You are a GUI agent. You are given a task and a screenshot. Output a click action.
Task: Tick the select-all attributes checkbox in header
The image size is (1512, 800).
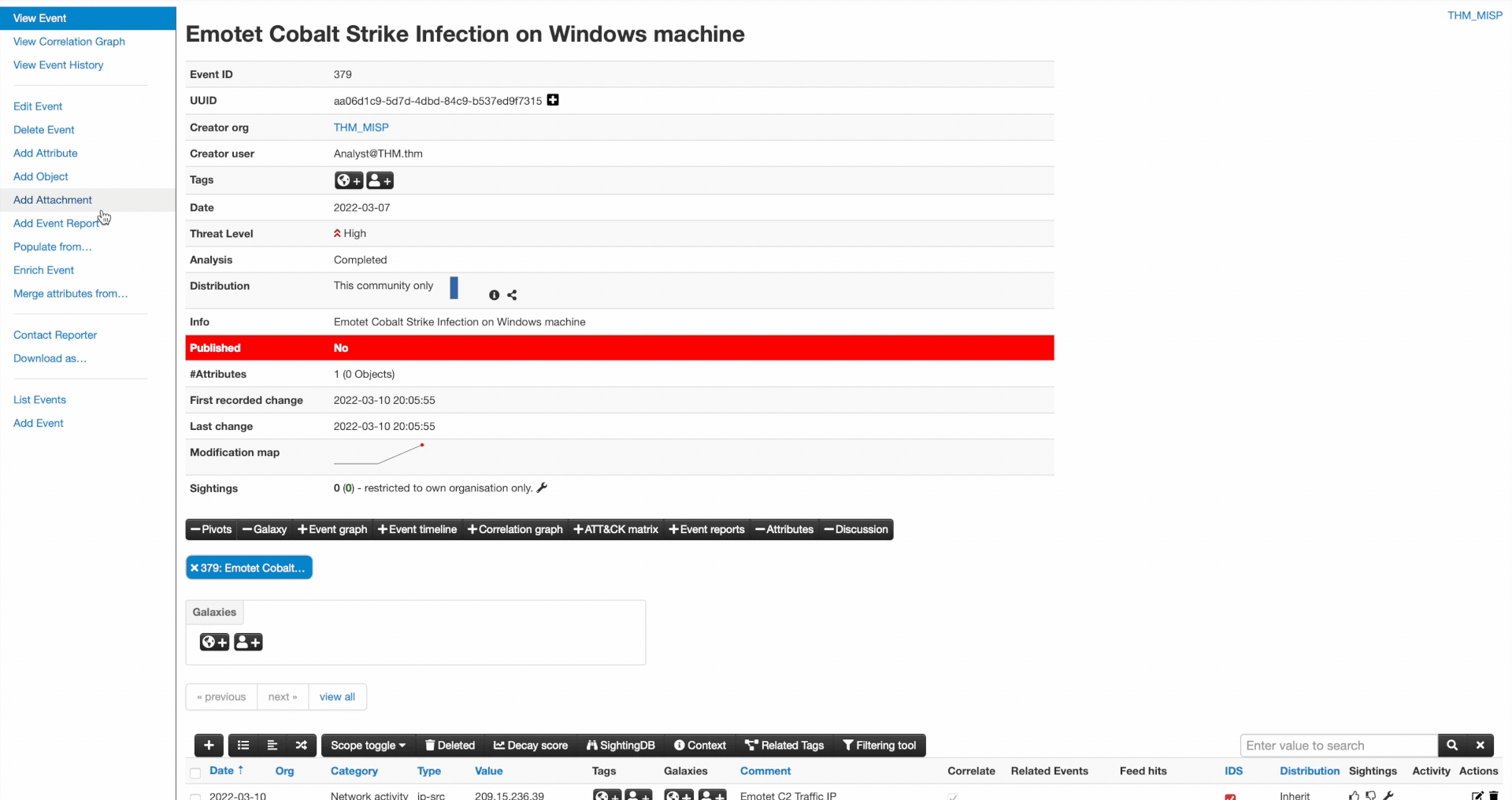pos(195,772)
